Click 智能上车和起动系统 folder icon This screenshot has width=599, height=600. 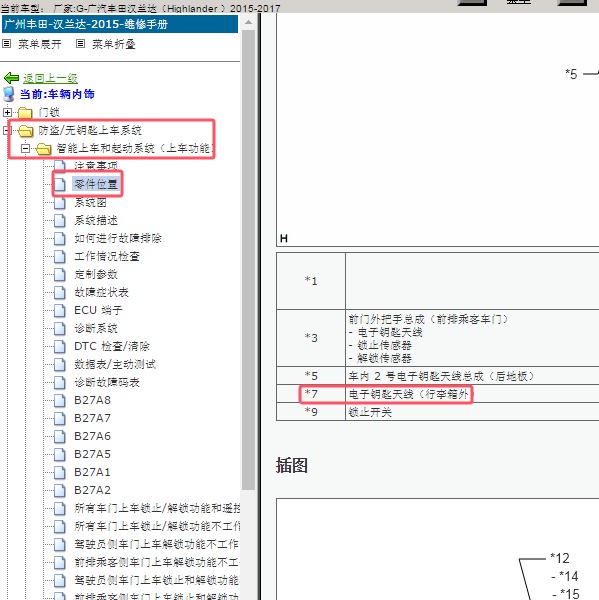44,148
